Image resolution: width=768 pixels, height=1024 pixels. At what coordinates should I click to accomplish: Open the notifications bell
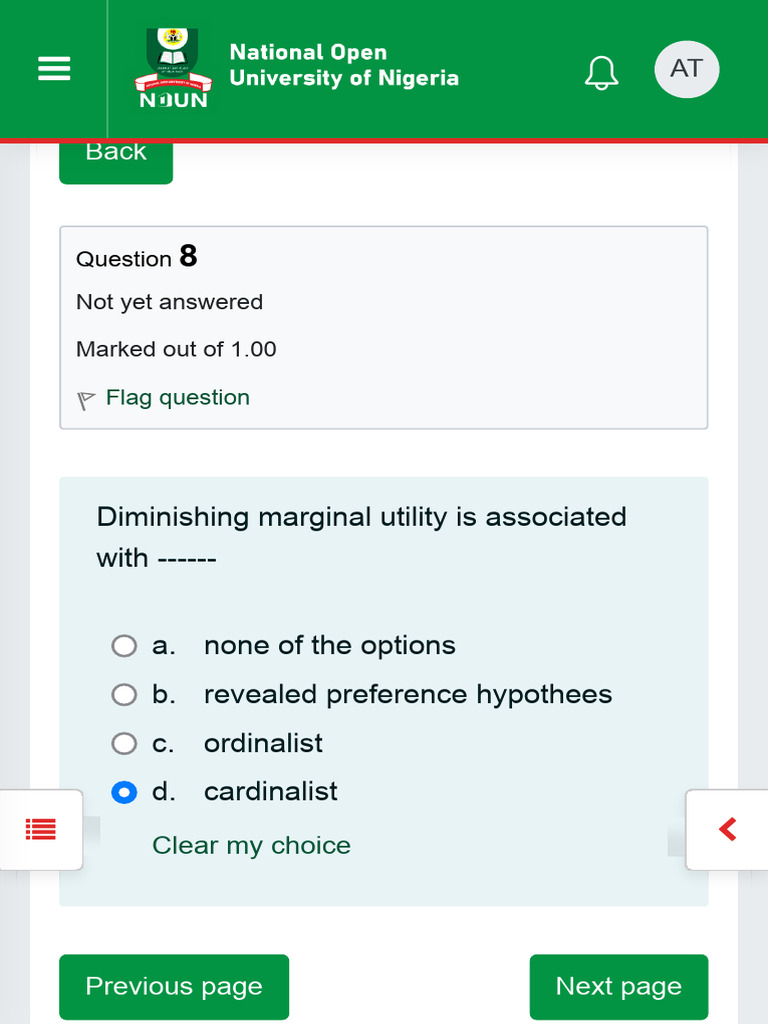[x=602, y=72]
